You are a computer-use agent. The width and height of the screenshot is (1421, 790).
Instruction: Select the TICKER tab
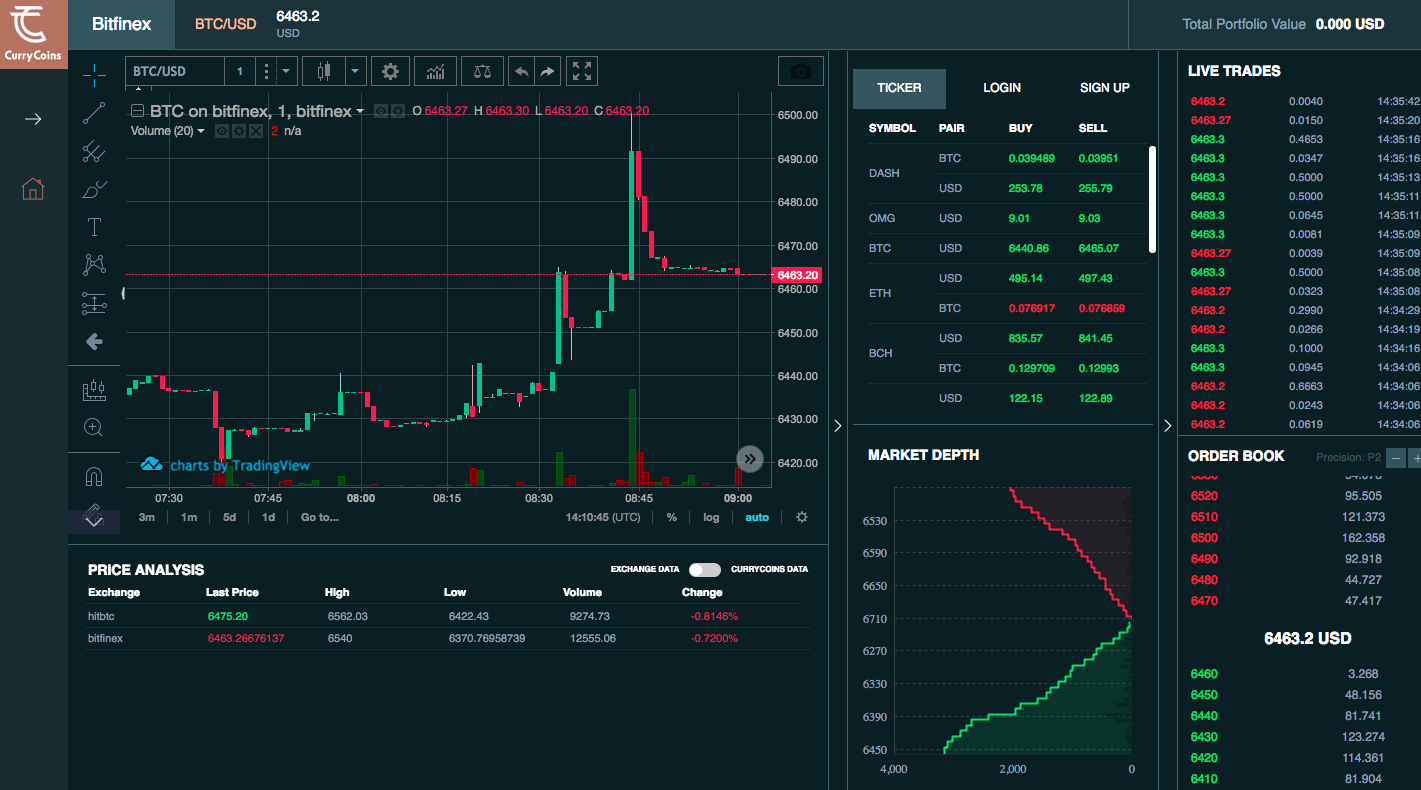point(898,88)
